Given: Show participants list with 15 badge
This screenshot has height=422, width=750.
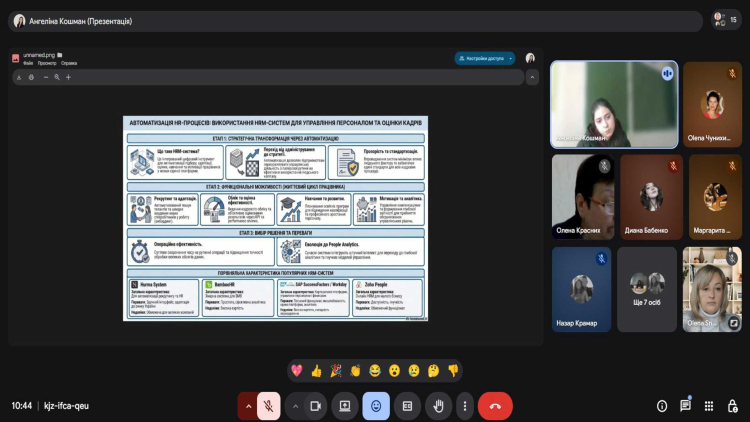Looking at the screenshot, I should click(x=725, y=20).
